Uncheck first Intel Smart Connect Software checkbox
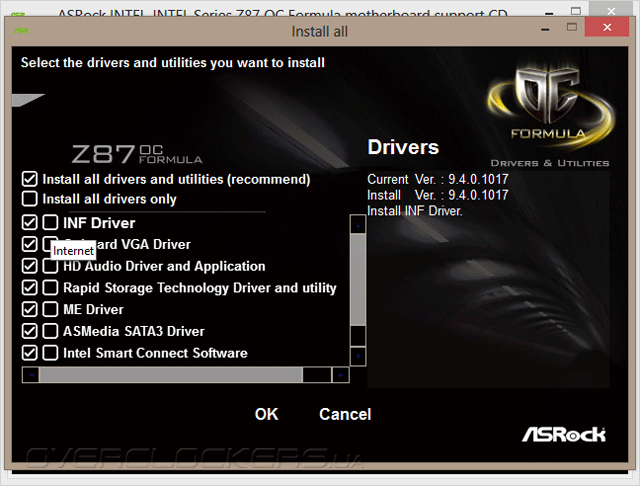The width and height of the screenshot is (640, 486). pos(29,353)
